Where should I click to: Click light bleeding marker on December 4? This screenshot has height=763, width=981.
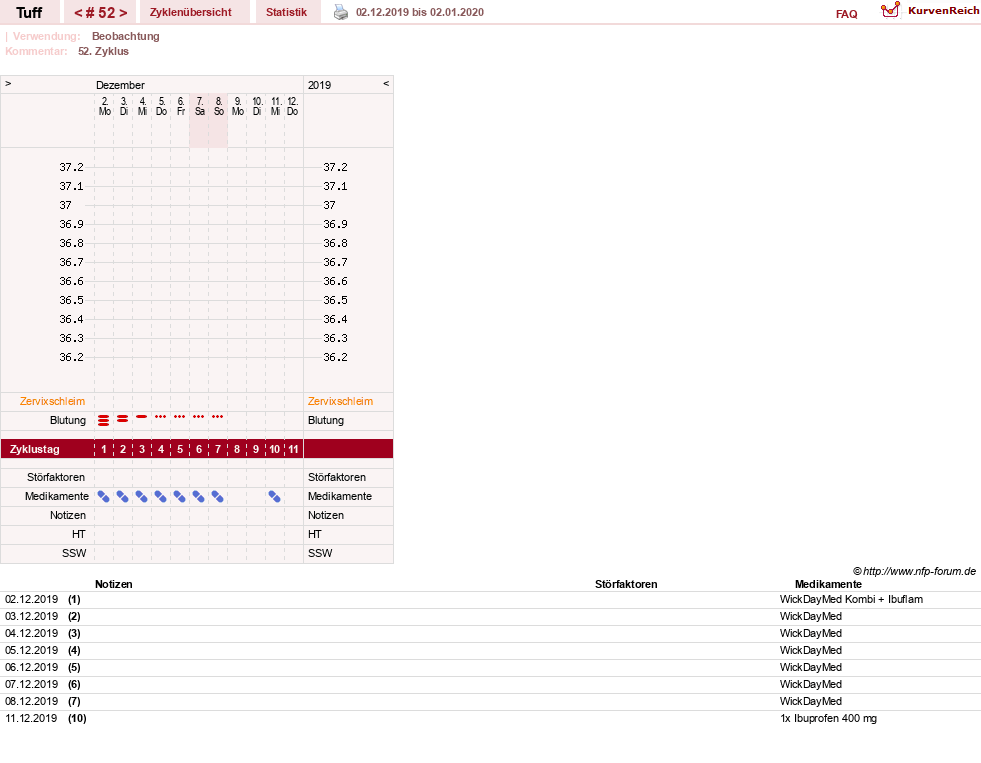tap(142, 417)
